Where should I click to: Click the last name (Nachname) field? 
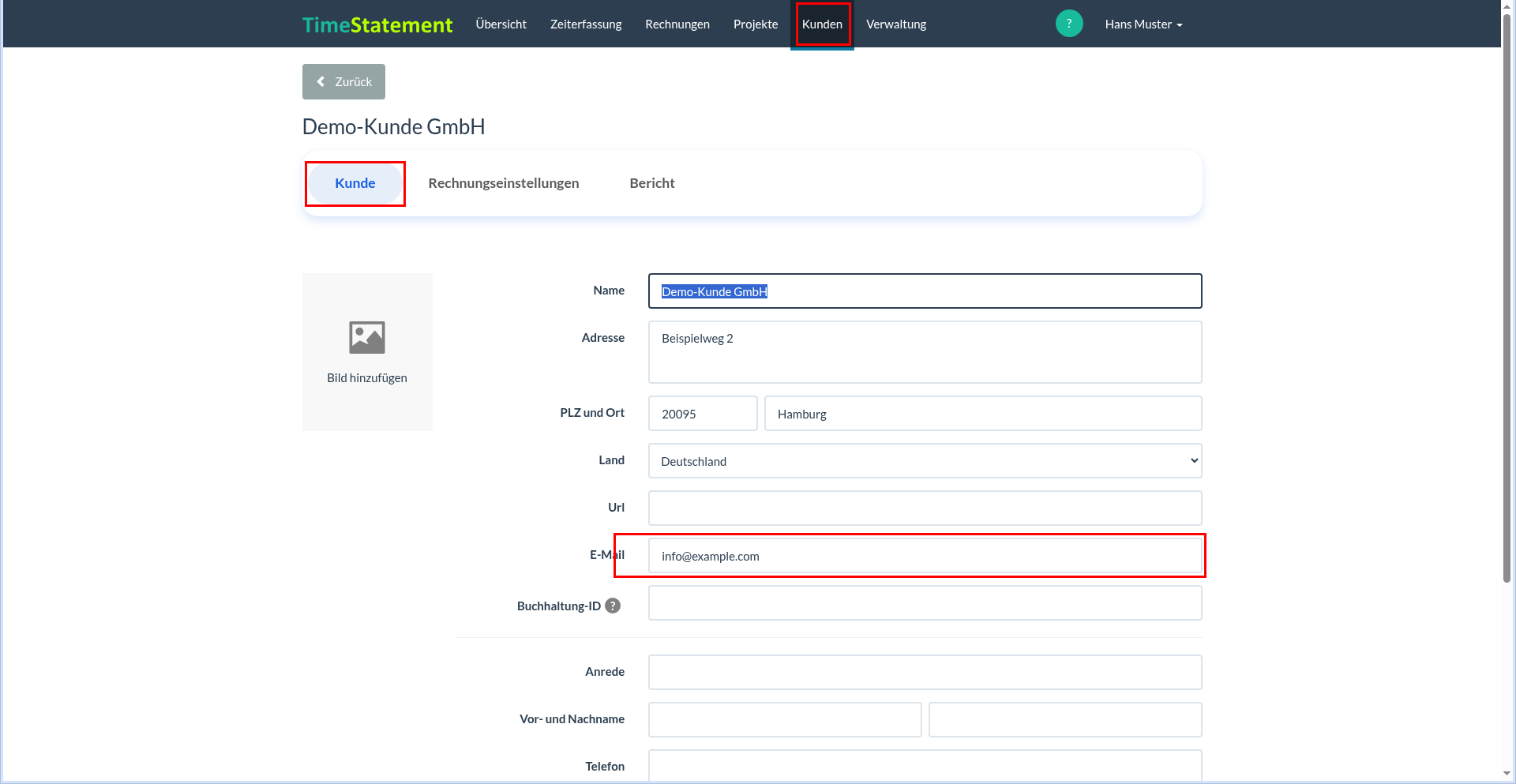coord(1065,720)
